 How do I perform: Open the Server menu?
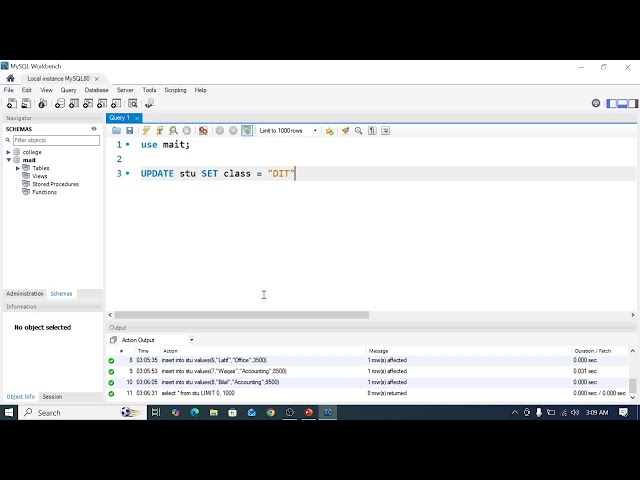click(x=125, y=90)
